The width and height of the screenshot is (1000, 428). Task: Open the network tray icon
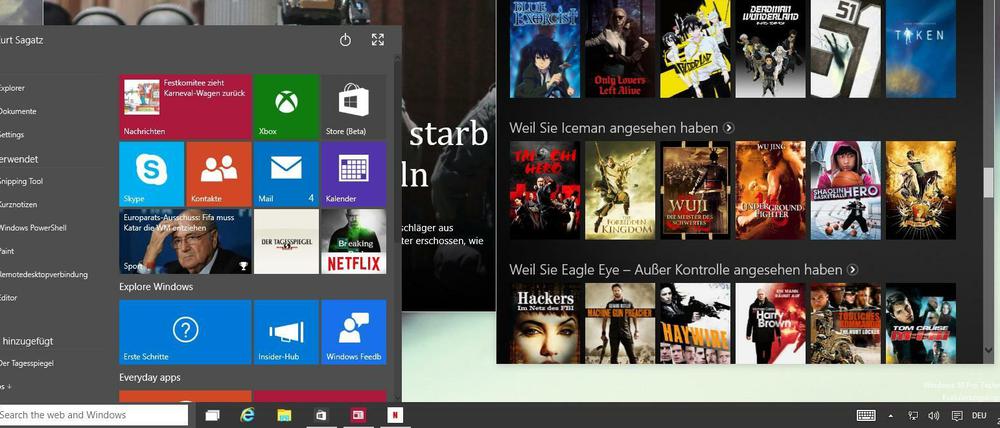click(913, 415)
